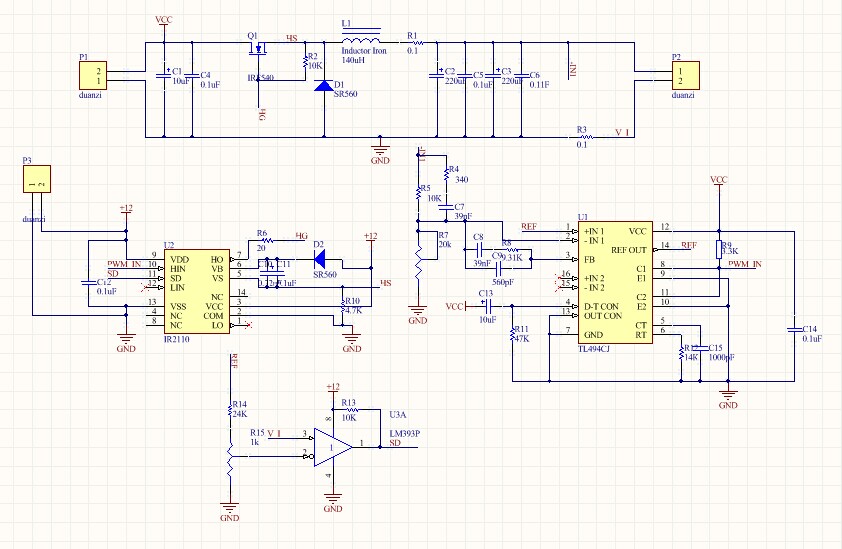Select the P1 duanzi connector block
Image resolution: width=842 pixels, height=549 pixels.
coord(93,75)
